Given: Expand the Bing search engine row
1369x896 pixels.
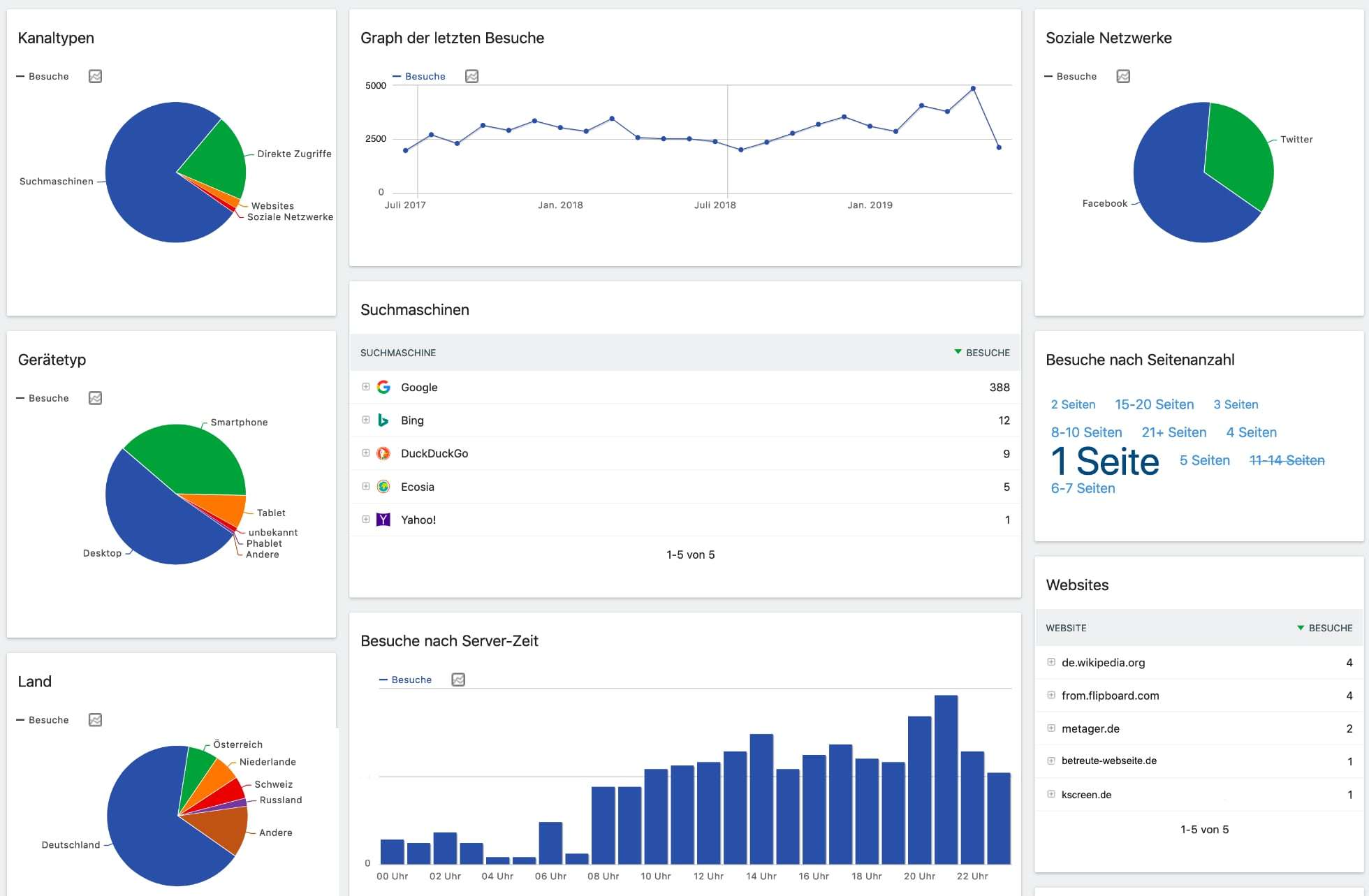Looking at the screenshot, I should (x=366, y=420).
